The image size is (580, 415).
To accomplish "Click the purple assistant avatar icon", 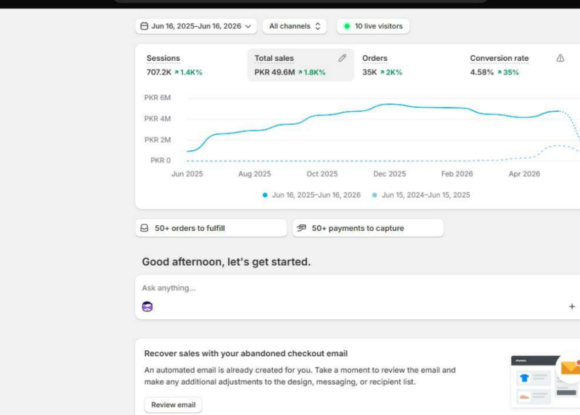I will pos(147,306).
